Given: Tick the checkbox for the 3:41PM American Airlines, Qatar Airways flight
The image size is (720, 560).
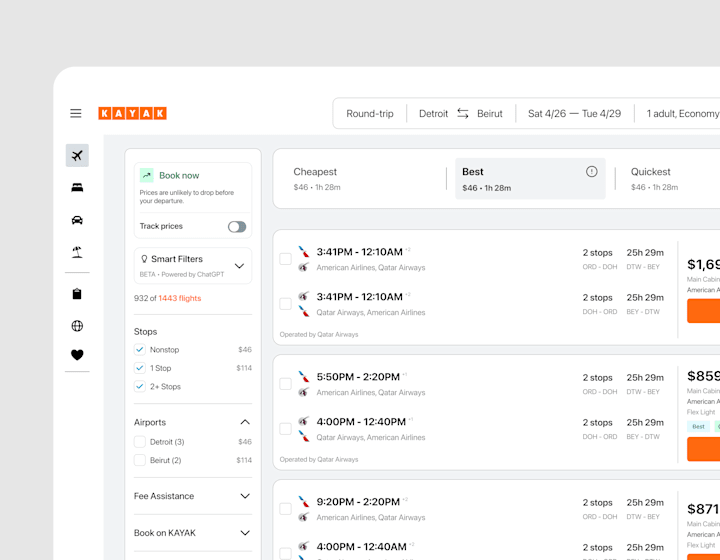Looking at the screenshot, I should [286, 259].
